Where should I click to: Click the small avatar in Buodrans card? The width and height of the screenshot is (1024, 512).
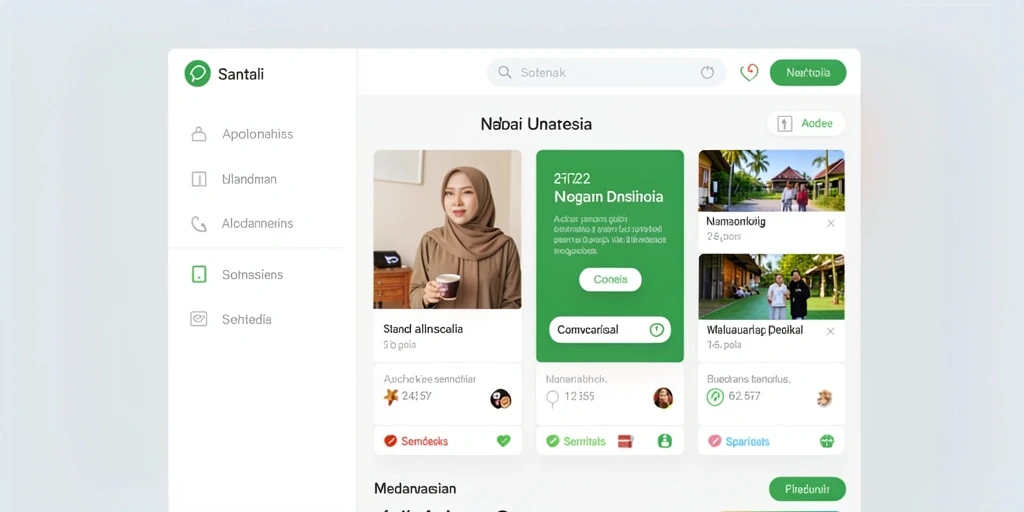[824, 398]
